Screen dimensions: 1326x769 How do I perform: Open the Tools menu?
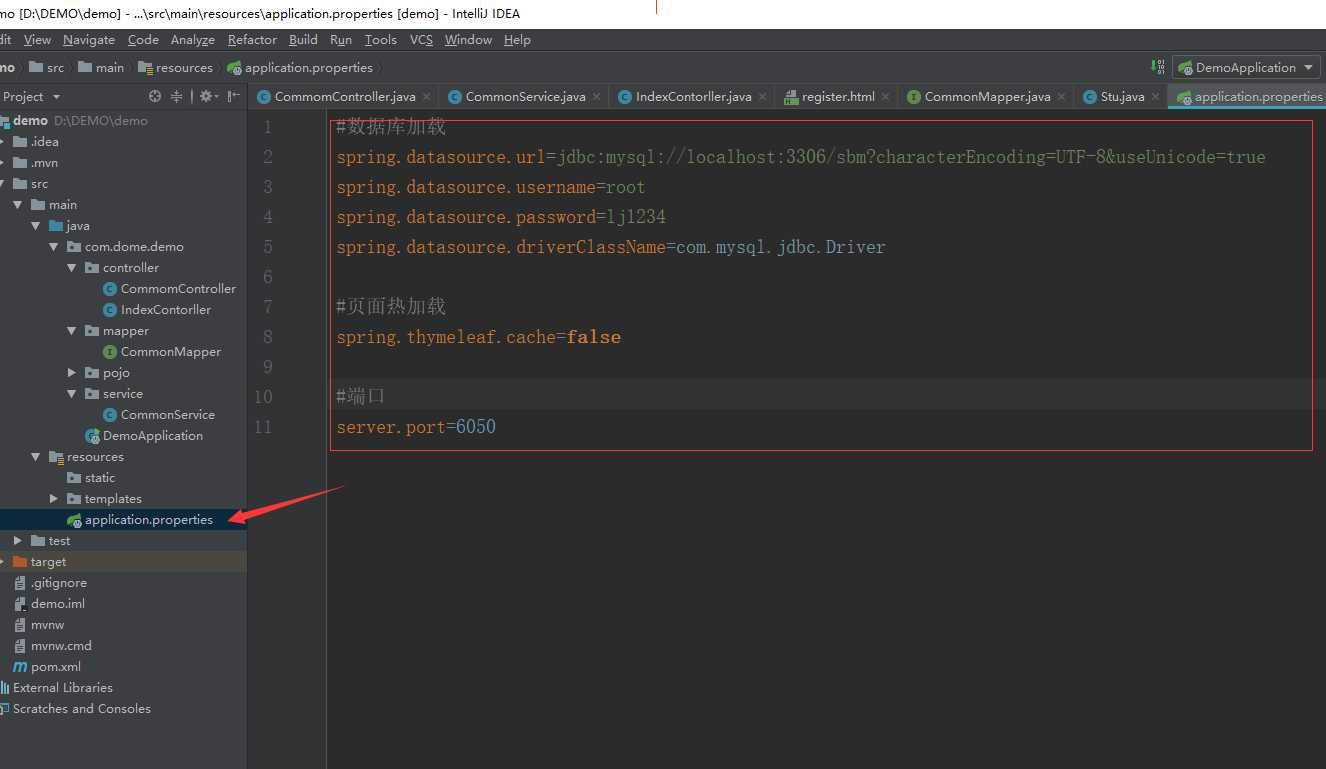pos(381,40)
